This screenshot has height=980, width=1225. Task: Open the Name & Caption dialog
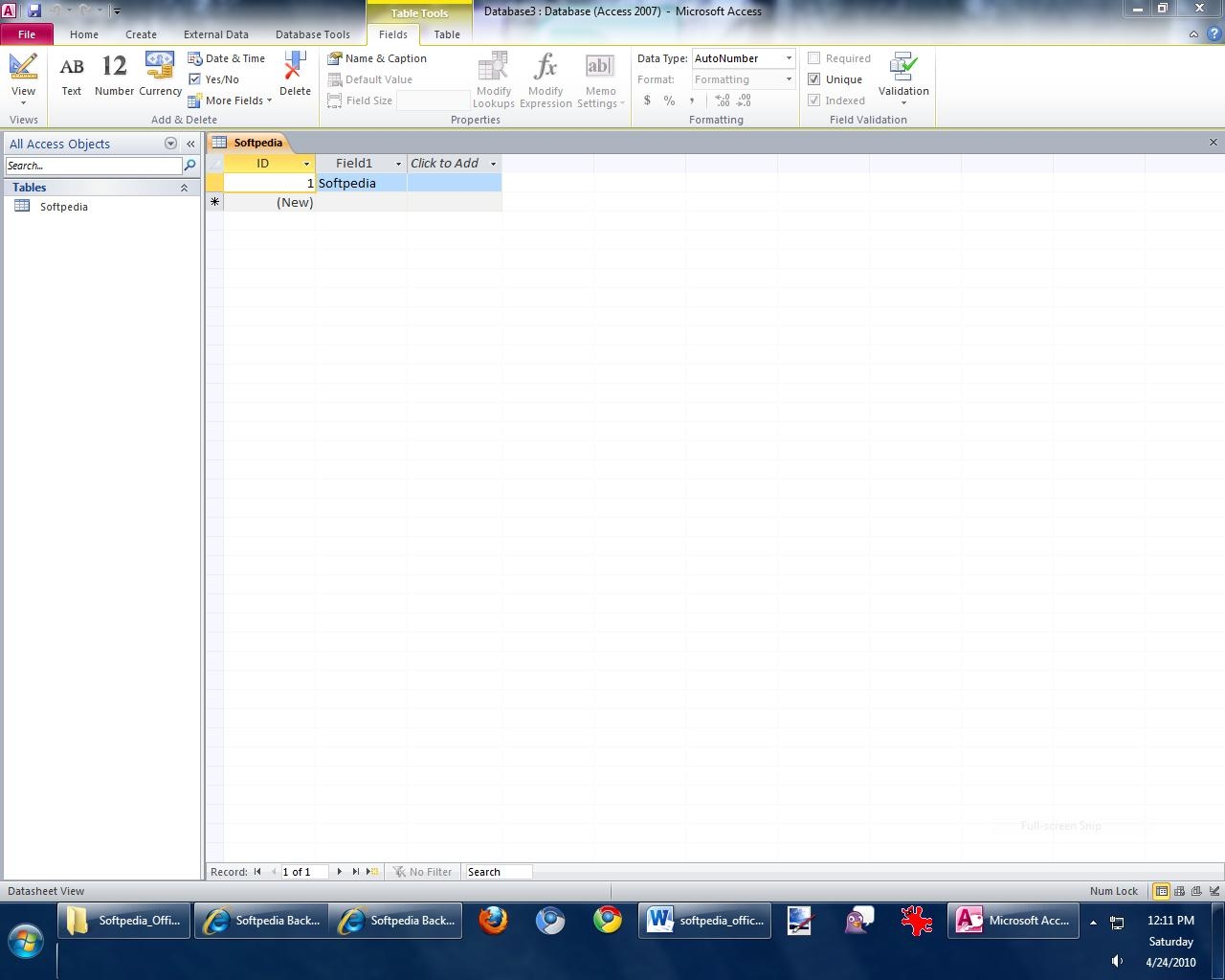point(378,58)
